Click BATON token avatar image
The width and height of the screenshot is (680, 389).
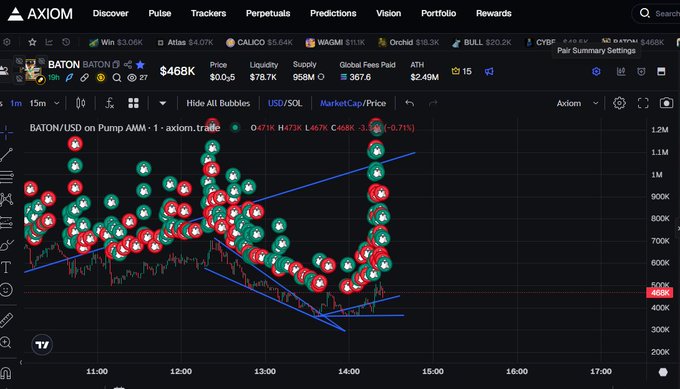[33, 70]
